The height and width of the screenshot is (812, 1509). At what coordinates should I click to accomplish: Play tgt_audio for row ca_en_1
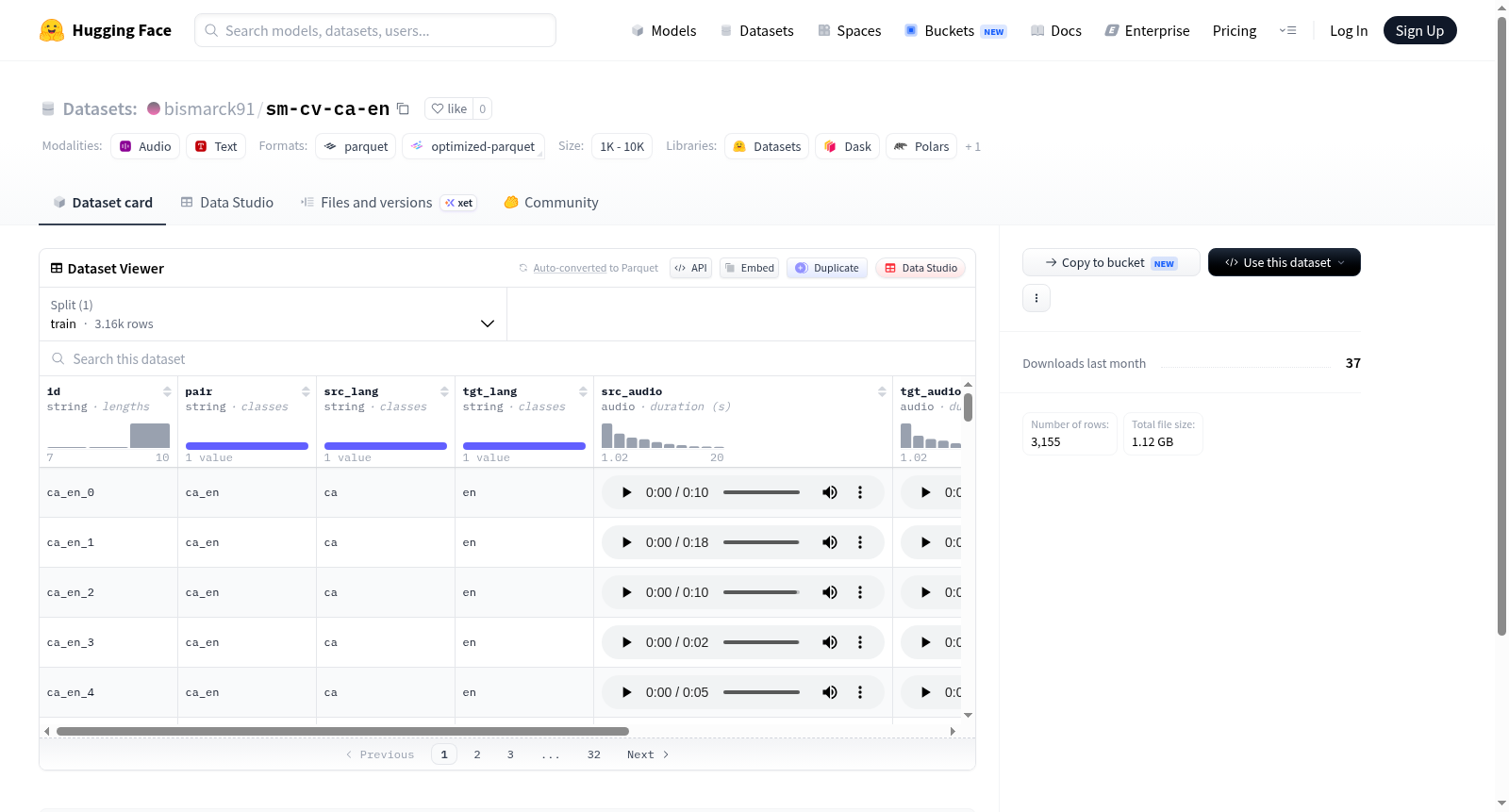coord(925,542)
